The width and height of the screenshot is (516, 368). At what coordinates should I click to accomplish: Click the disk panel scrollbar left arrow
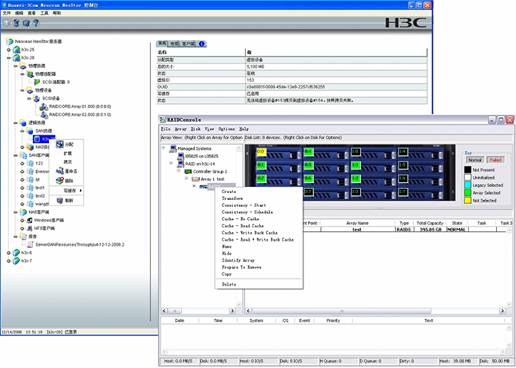click(x=248, y=311)
